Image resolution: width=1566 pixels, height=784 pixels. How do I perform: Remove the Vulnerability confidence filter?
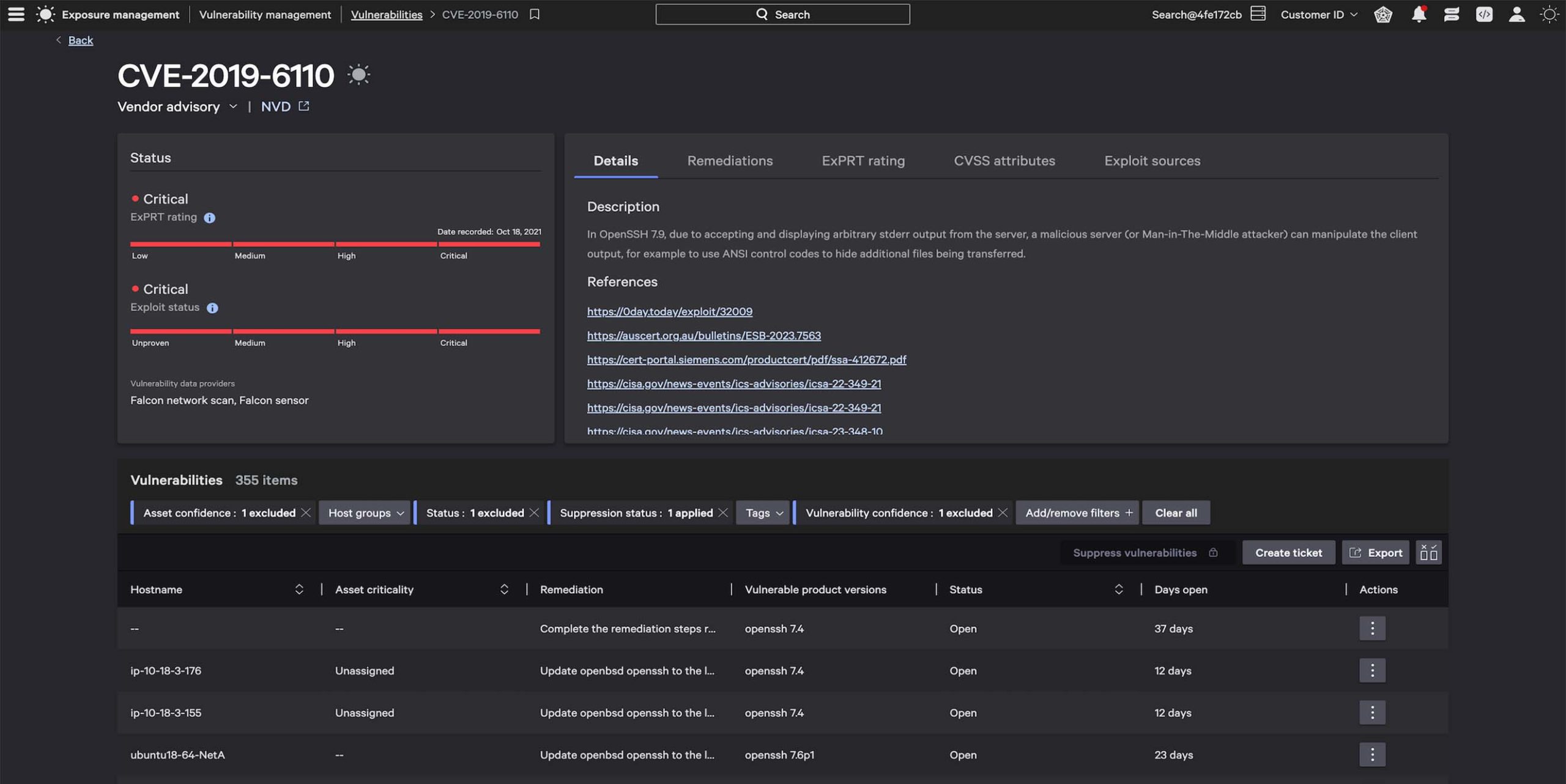point(1003,512)
